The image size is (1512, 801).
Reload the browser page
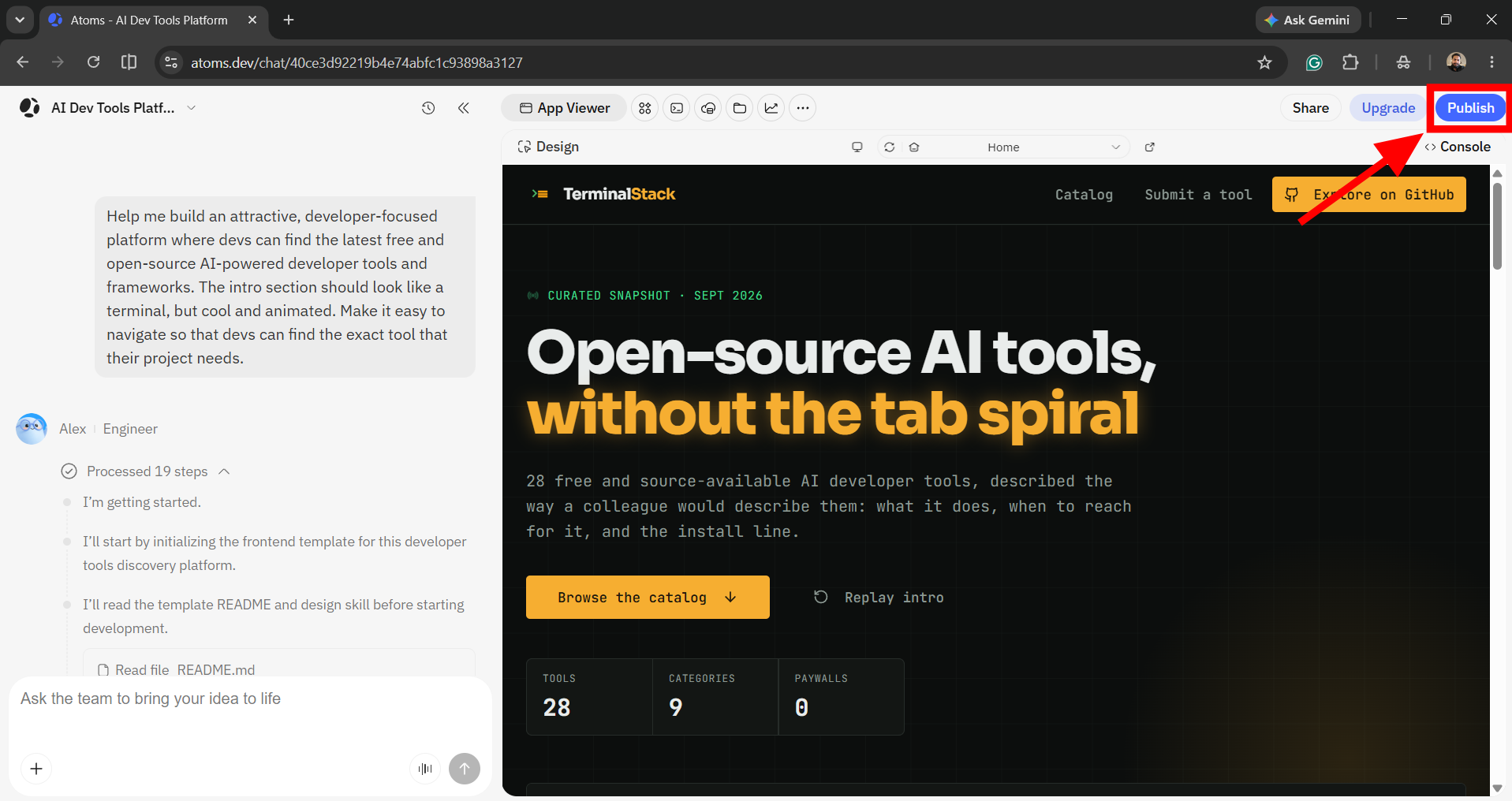click(x=93, y=62)
